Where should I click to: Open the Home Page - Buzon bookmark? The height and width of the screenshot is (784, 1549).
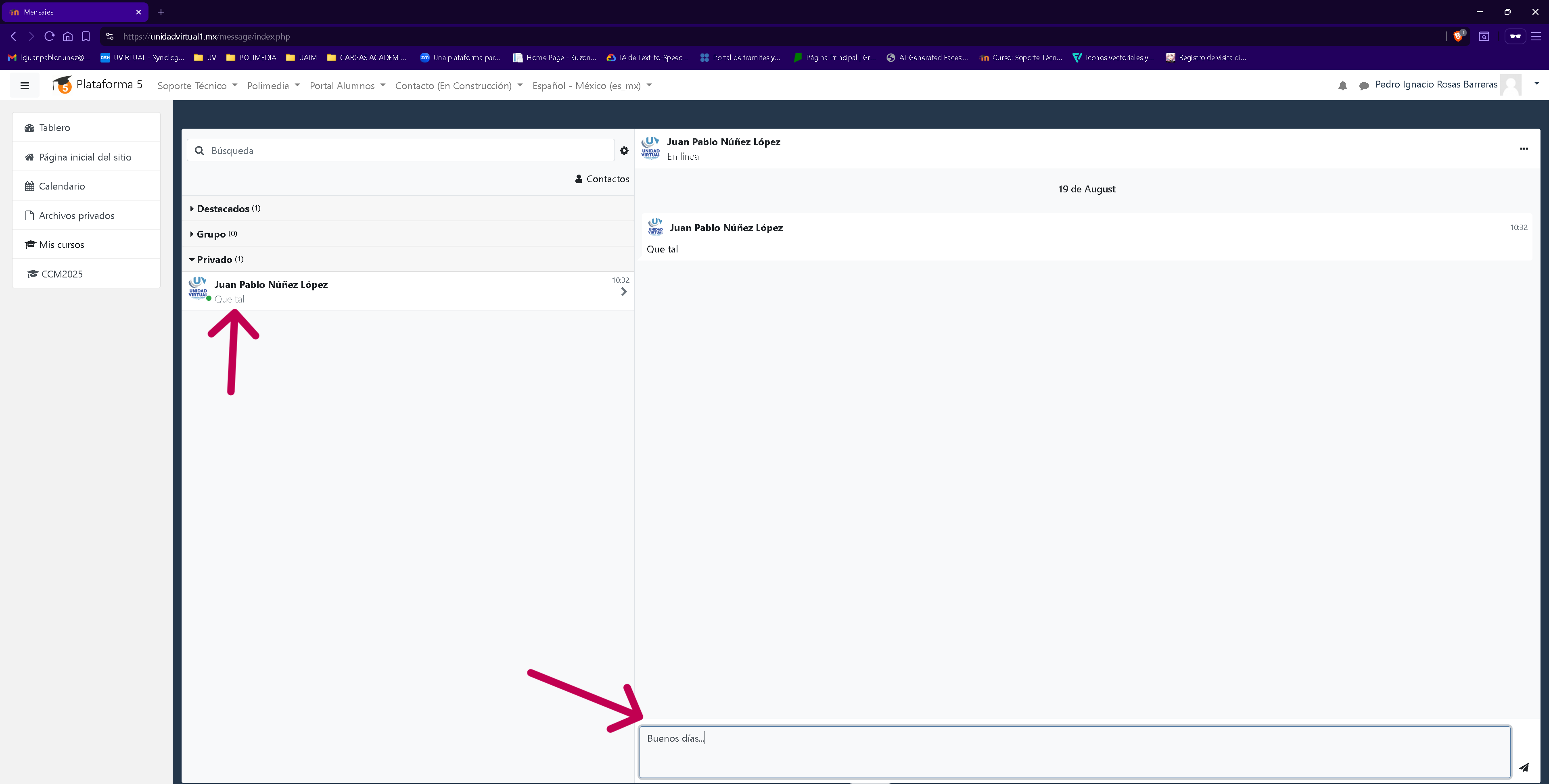[x=554, y=58]
